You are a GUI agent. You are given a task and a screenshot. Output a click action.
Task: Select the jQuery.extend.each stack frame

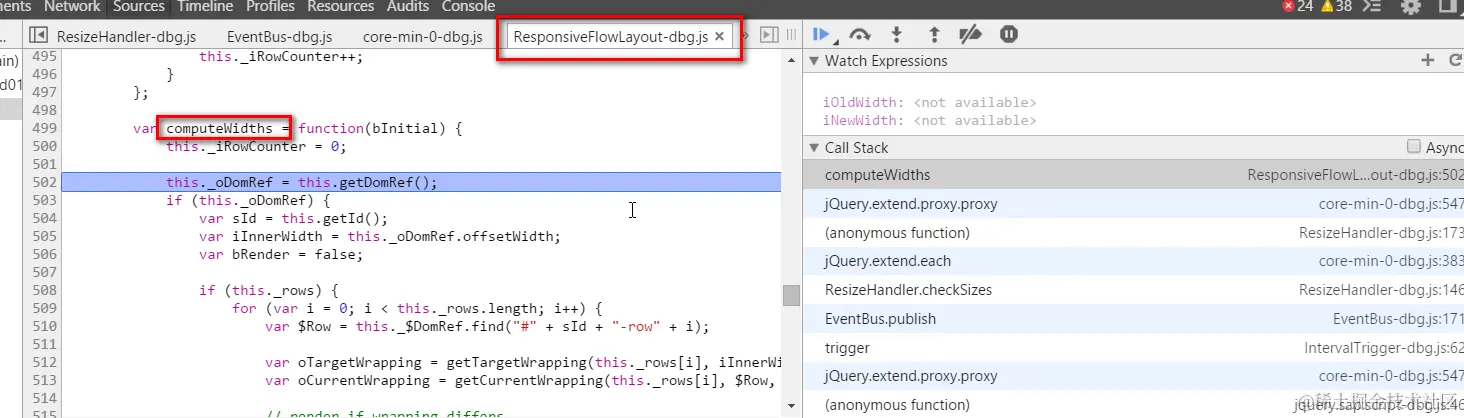1133,261
